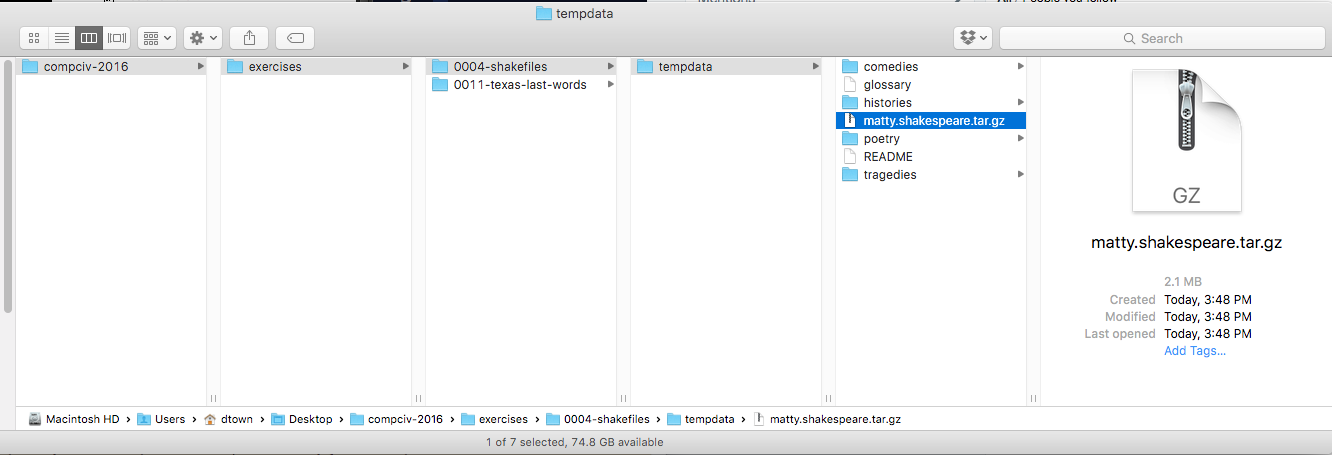This screenshot has width=1332, height=455.
Task: Switch to Cover Flow view
Action: tap(117, 38)
